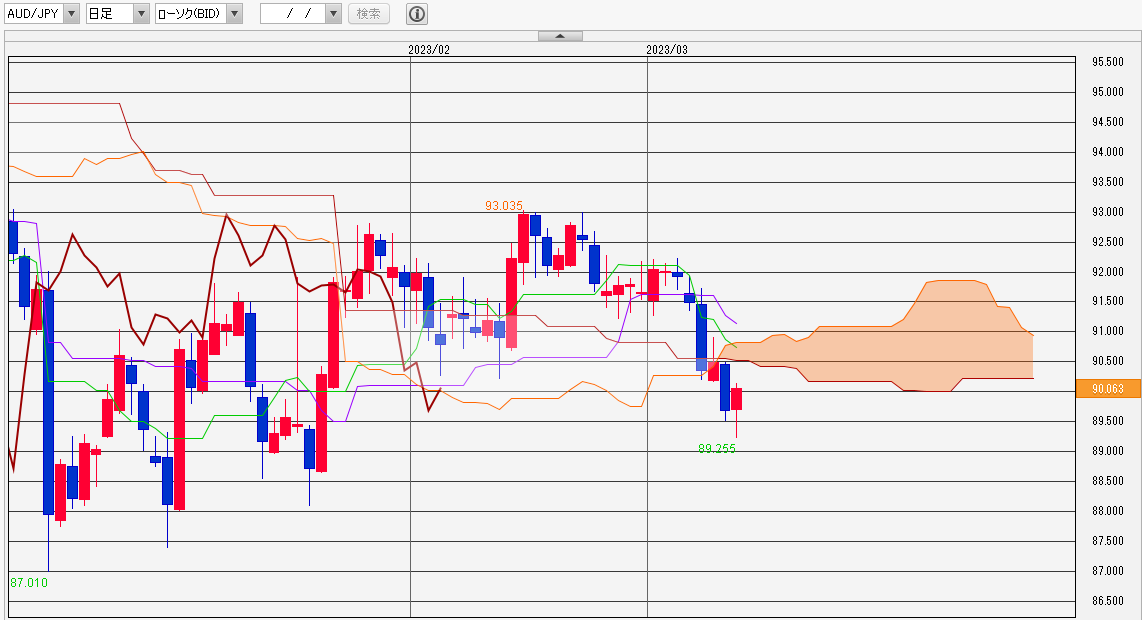Click the 94.000 price axis label
The height and width of the screenshot is (620, 1142).
1108,152
